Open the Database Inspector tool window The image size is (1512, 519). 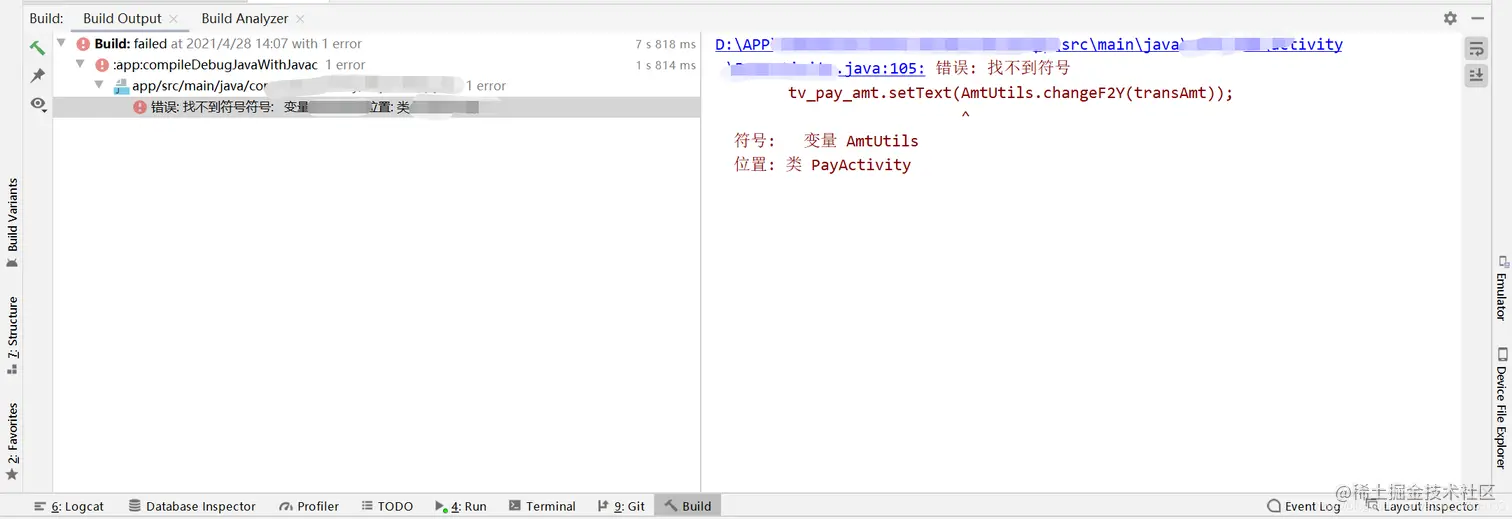pyautogui.click(x=192, y=506)
